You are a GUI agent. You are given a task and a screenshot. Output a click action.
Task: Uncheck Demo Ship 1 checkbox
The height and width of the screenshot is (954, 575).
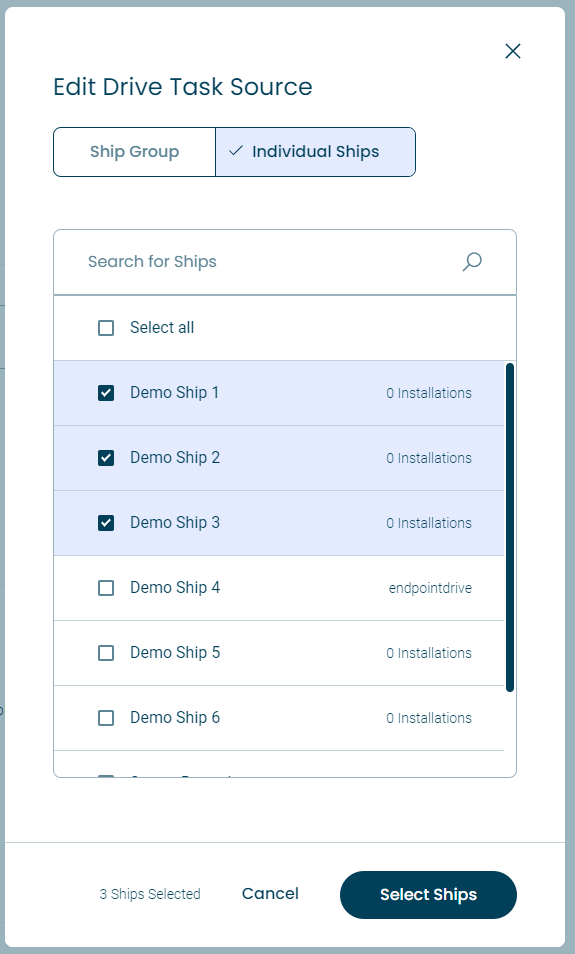[106, 393]
